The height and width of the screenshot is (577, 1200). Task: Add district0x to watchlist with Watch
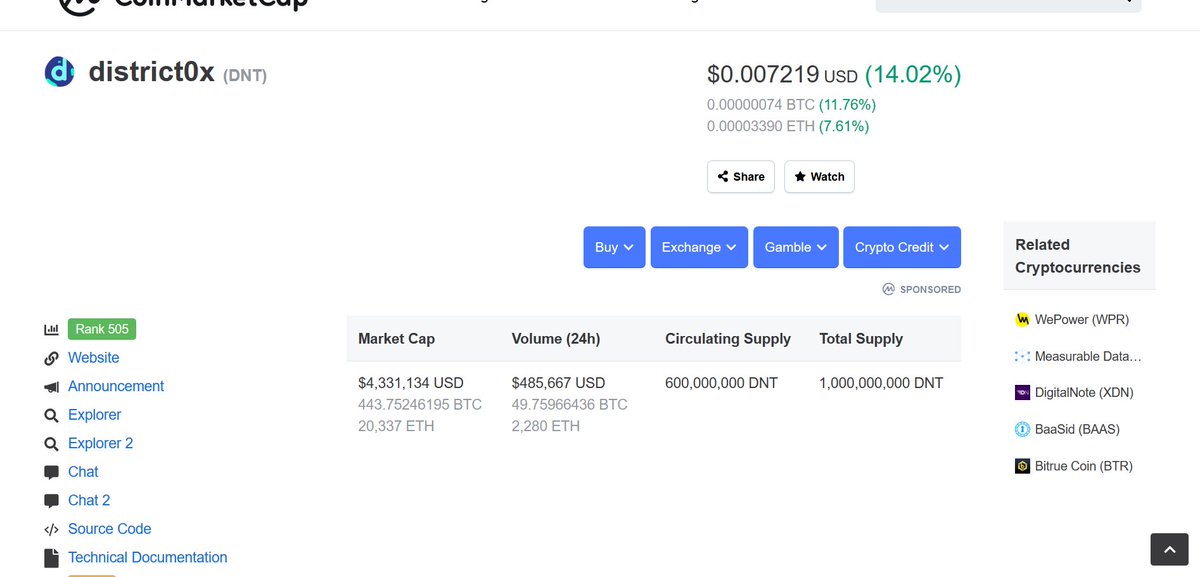tap(819, 176)
